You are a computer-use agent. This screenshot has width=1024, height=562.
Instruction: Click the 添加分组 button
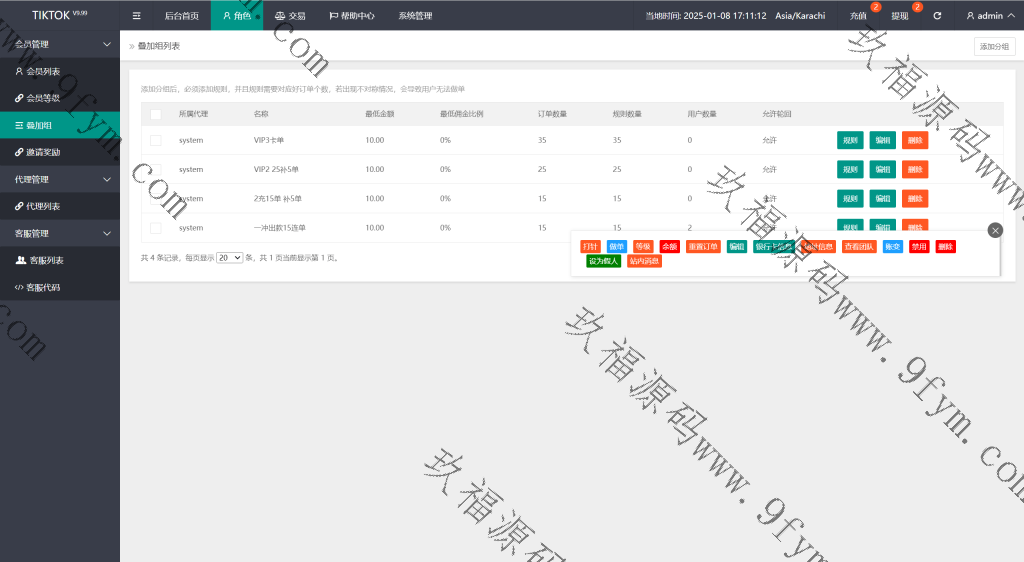pyautogui.click(x=994, y=47)
